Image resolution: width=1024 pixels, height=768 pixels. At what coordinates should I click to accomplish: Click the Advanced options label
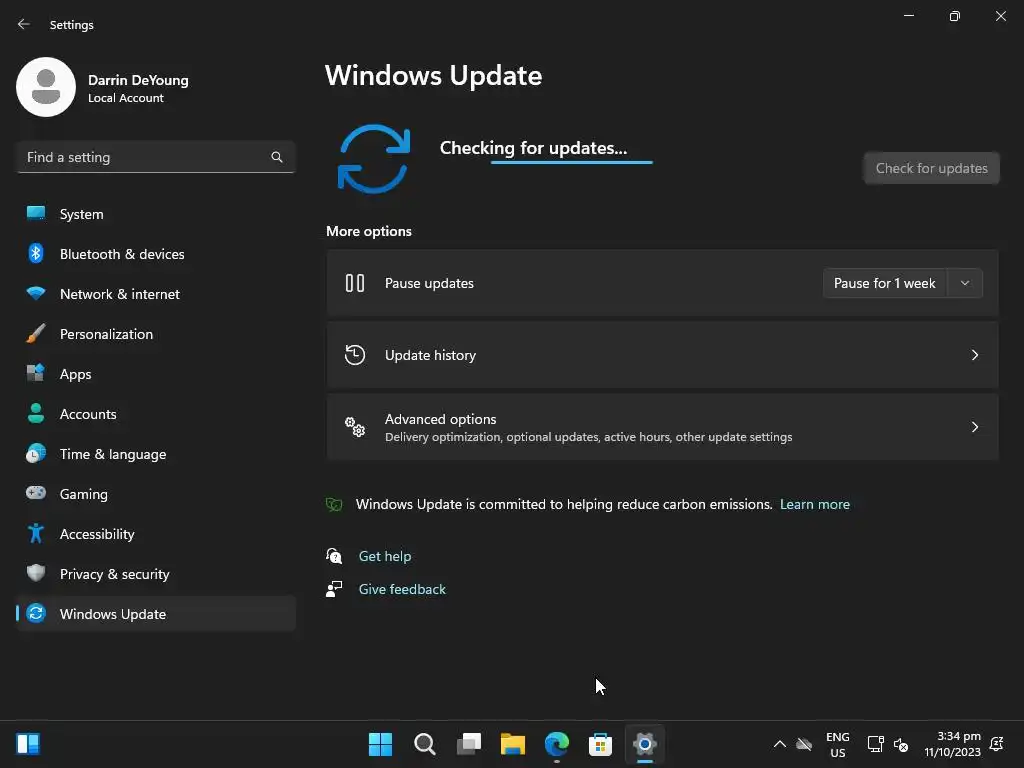440,419
